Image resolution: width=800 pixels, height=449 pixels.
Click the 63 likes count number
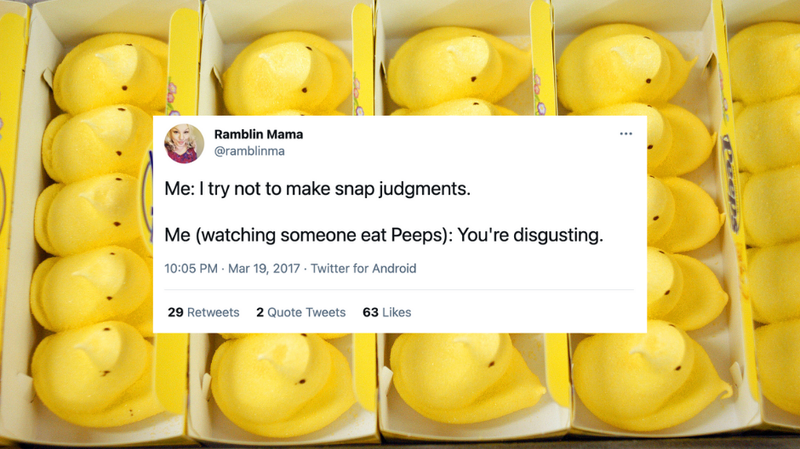(x=370, y=312)
